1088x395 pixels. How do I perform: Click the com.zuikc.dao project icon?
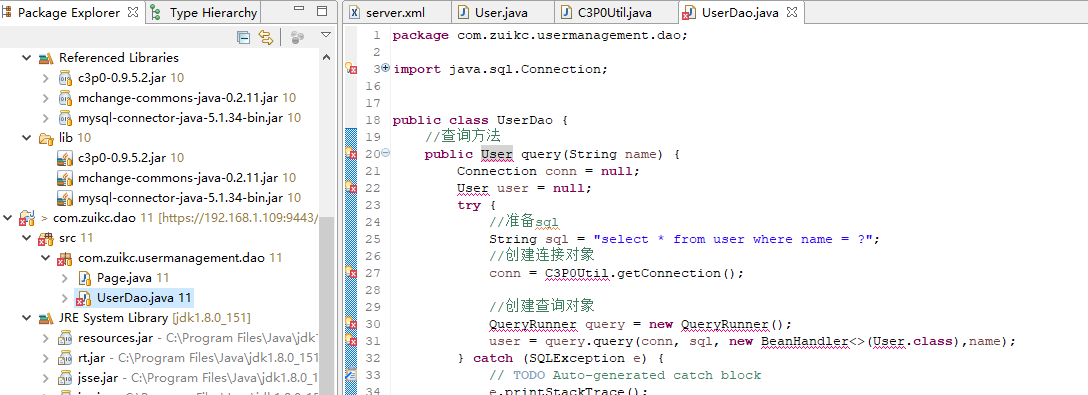pos(26,218)
